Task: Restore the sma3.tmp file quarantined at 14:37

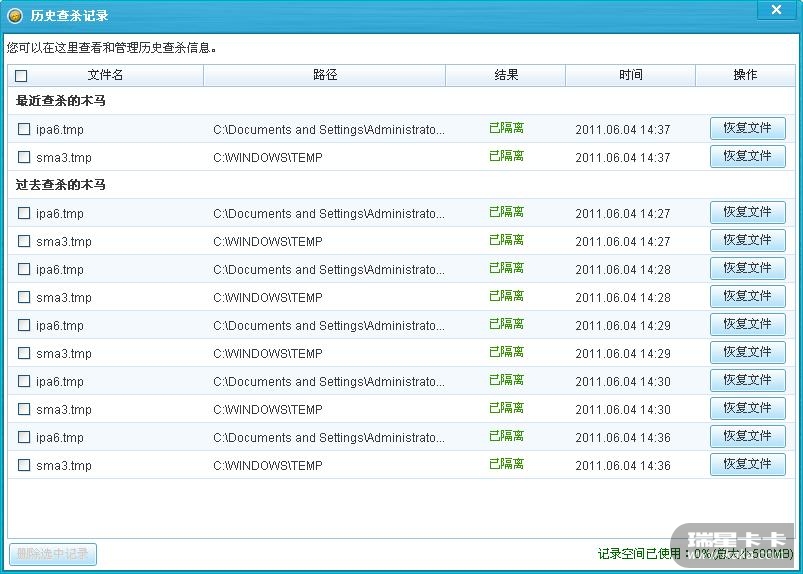Action: pyautogui.click(x=748, y=156)
